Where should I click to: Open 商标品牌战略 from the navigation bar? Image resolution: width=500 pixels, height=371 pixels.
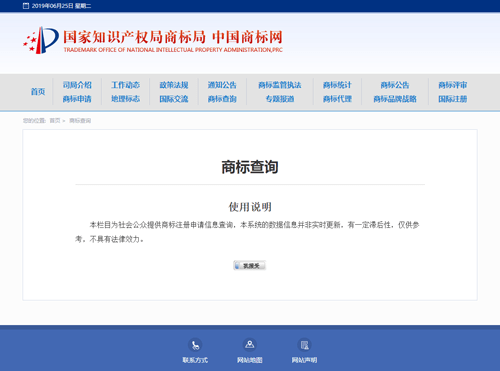(x=395, y=99)
